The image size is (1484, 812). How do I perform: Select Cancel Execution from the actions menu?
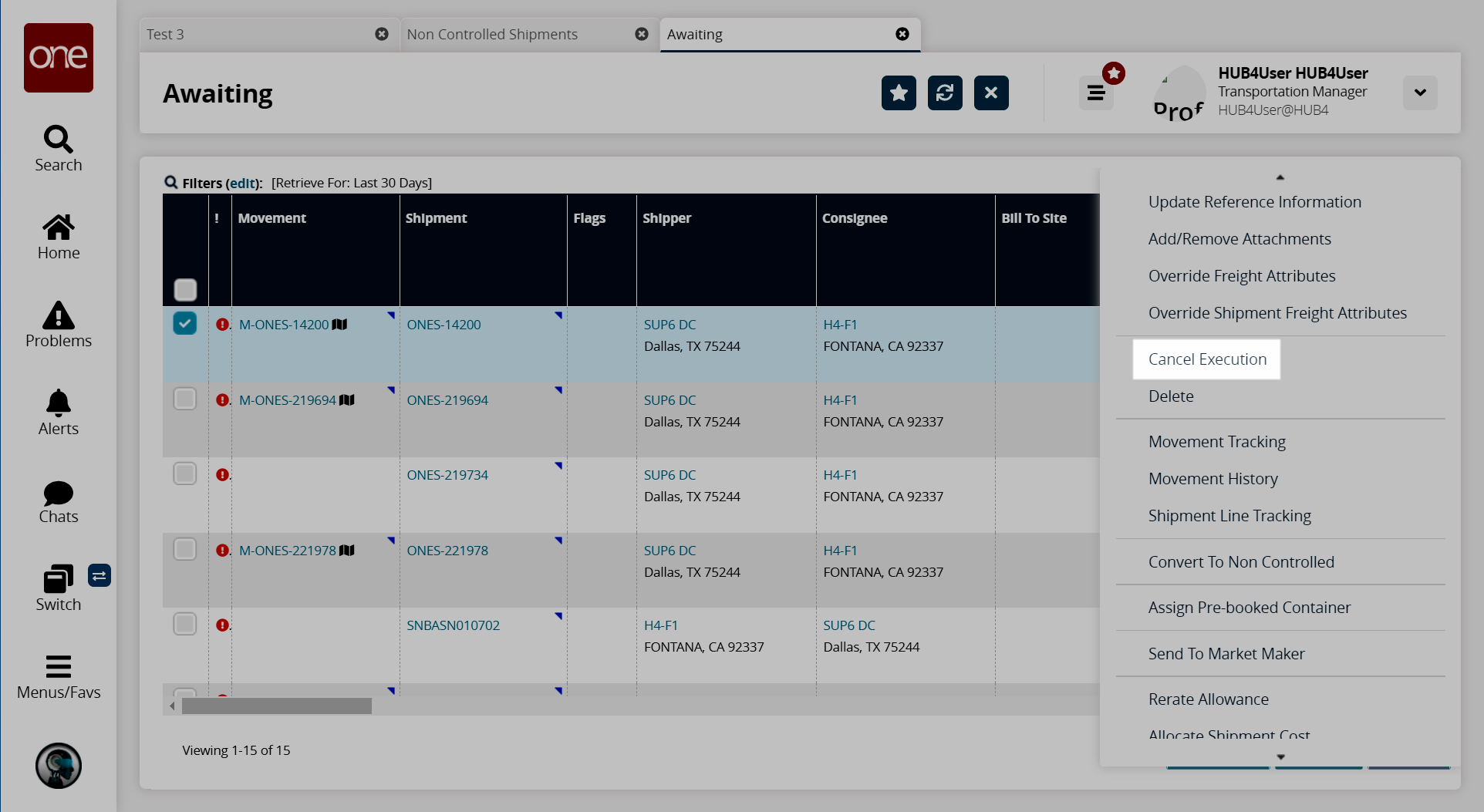(1206, 359)
